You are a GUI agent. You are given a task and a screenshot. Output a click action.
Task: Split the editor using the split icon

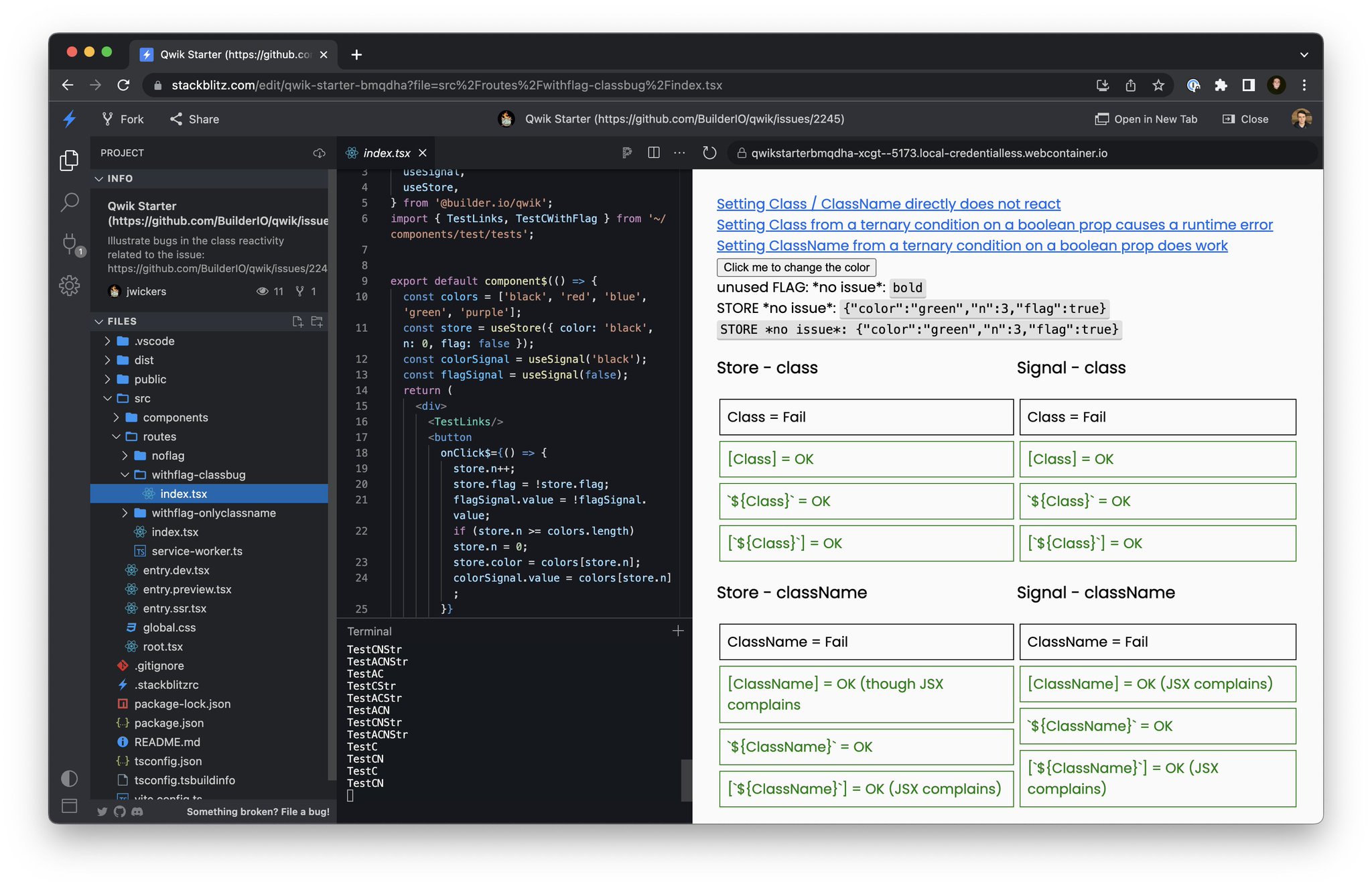653,153
